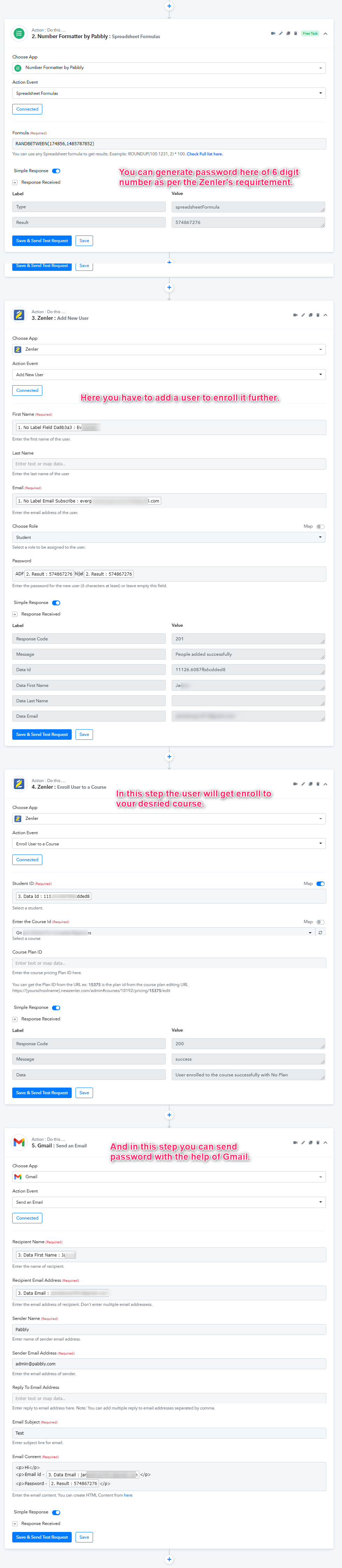The height and width of the screenshot is (1568, 342).
Task: Click the video camera icon on step 3 header
Action: [x=295, y=315]
